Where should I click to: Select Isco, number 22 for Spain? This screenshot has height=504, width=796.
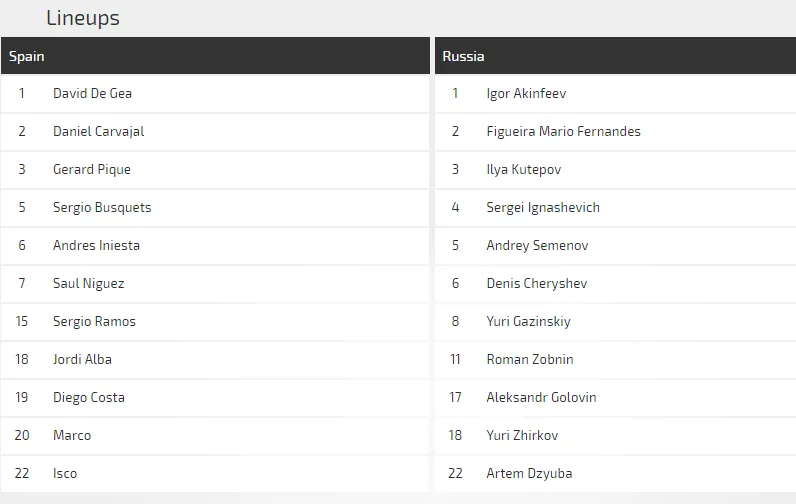click(64, 473)
